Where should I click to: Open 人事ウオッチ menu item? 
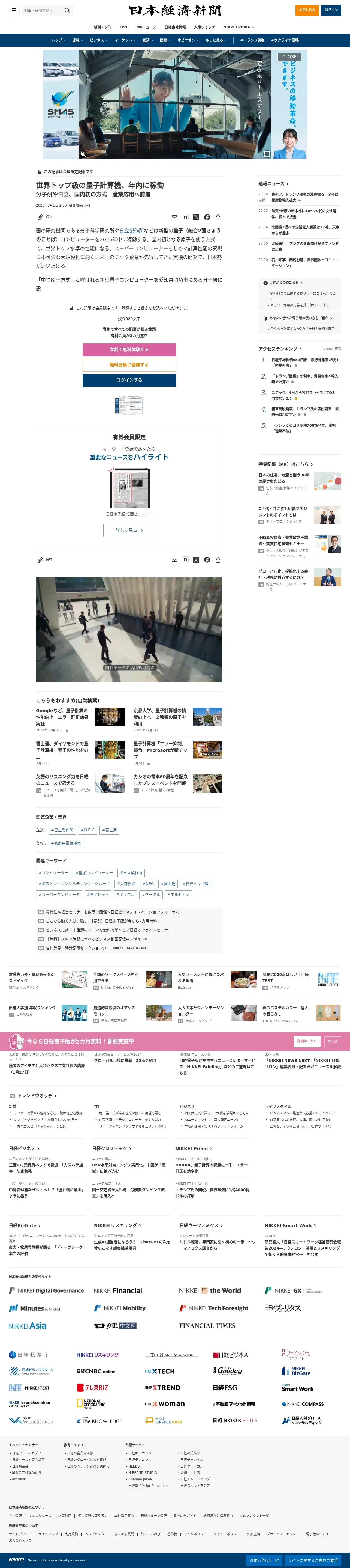tap(204, 27)
